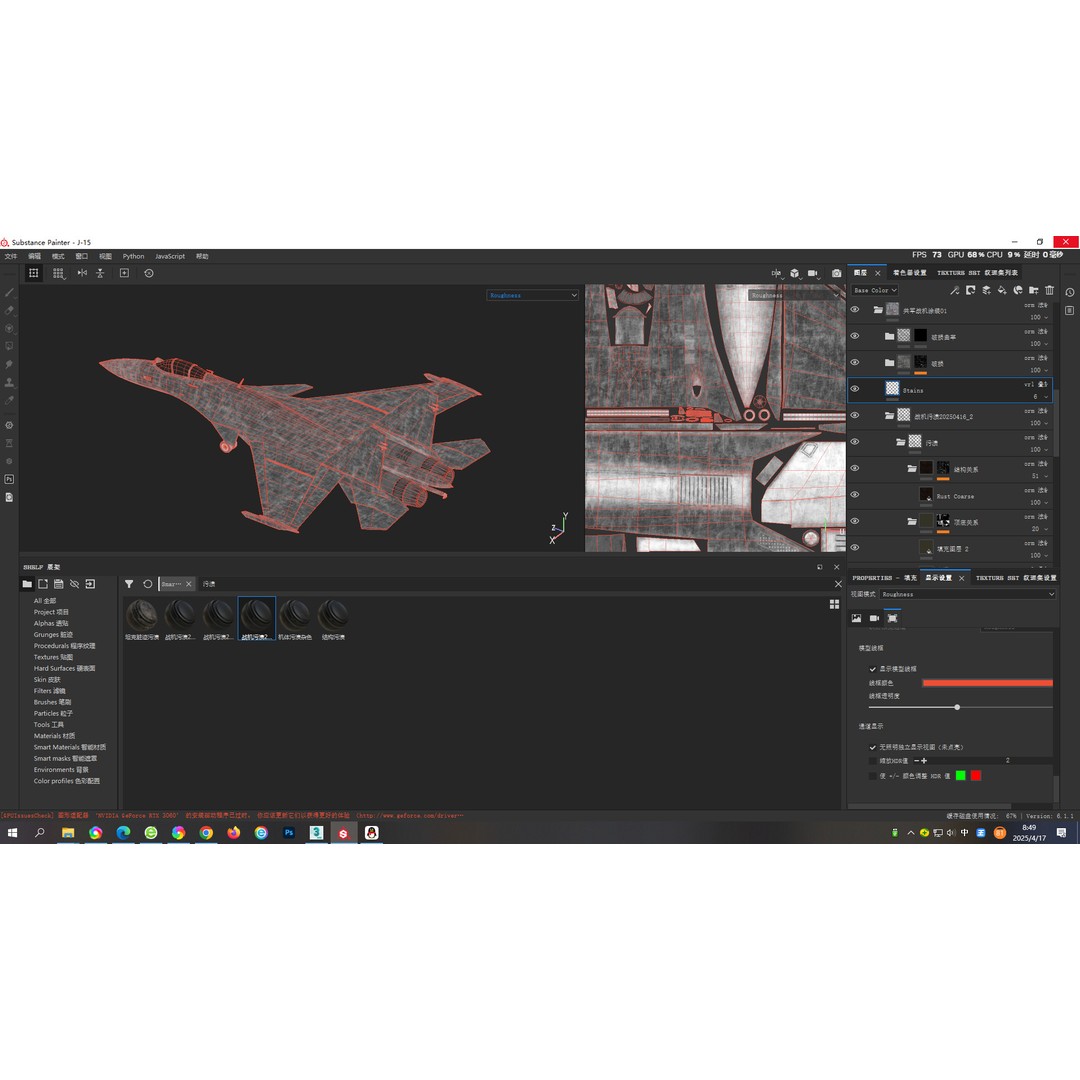Click the shelf import resources arrow icon
Viewport: 1080px width, 1080px height.
(x=90, y=584)
